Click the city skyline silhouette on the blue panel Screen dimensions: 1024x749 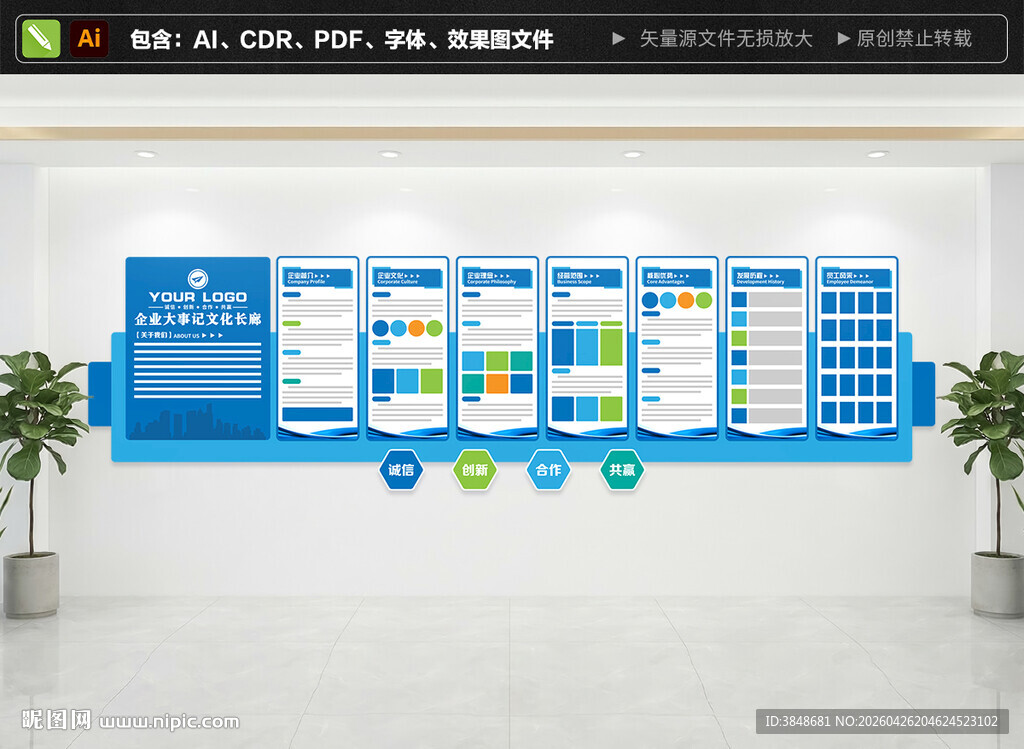[x=197, y=421]
